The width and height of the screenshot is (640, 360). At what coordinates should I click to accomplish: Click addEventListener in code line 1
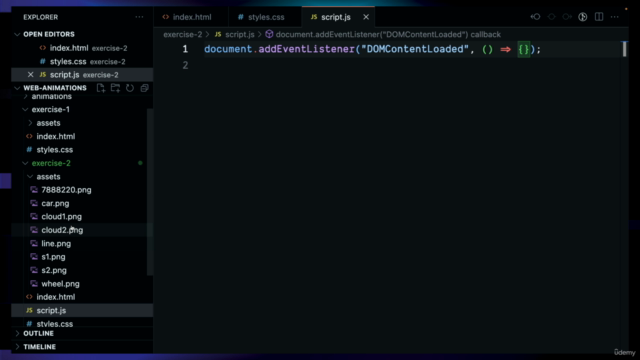pos(307,49)
